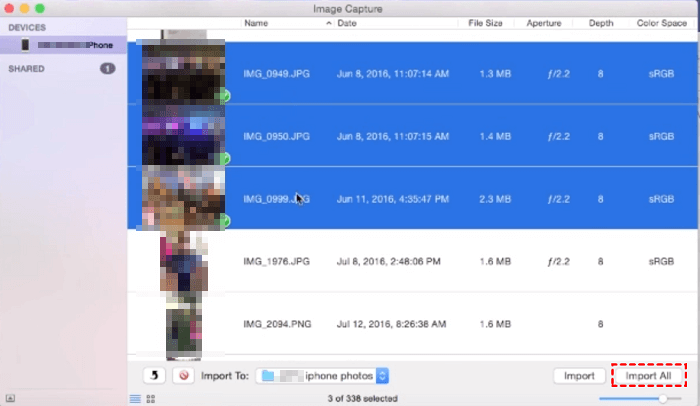The width and height of the screenshot is (700, 406).
Task: Click the 1.3 MB file size cell
Action: [495, 74]
